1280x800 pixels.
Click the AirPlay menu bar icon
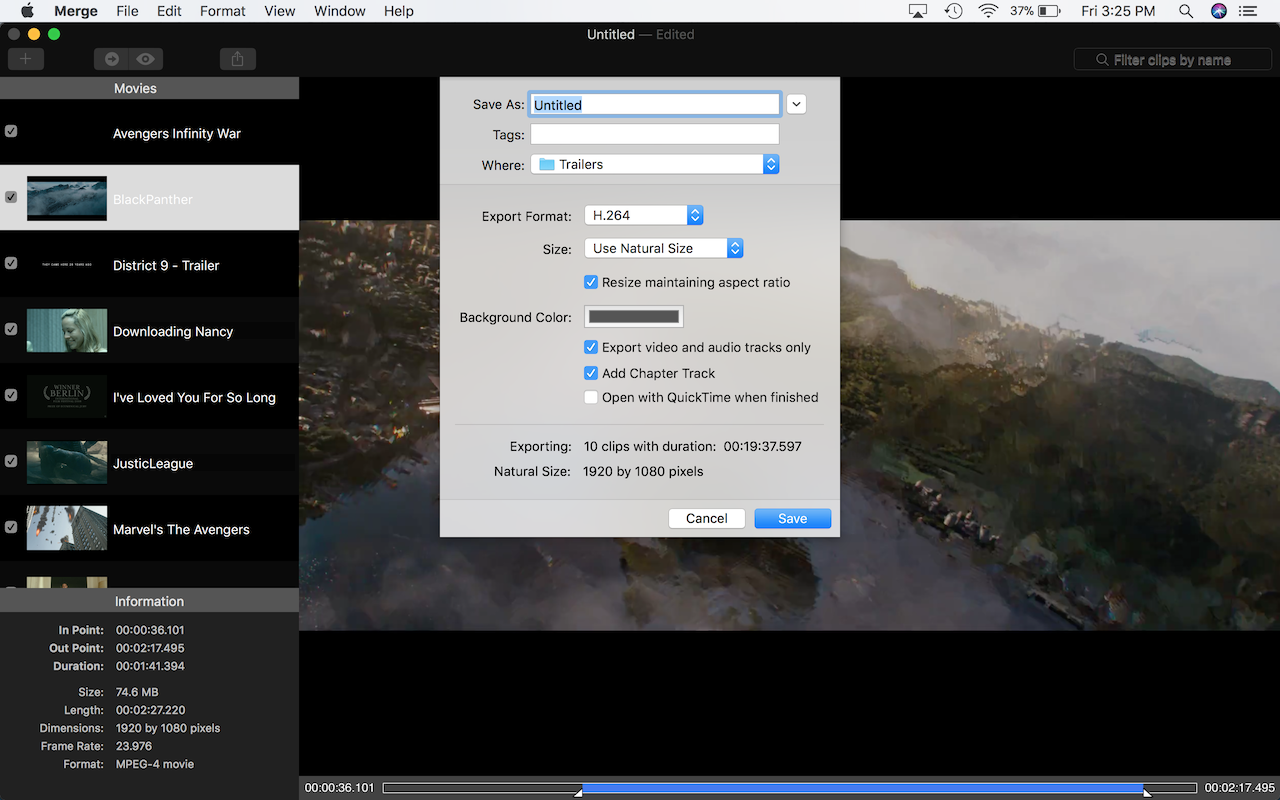point(918,11)
